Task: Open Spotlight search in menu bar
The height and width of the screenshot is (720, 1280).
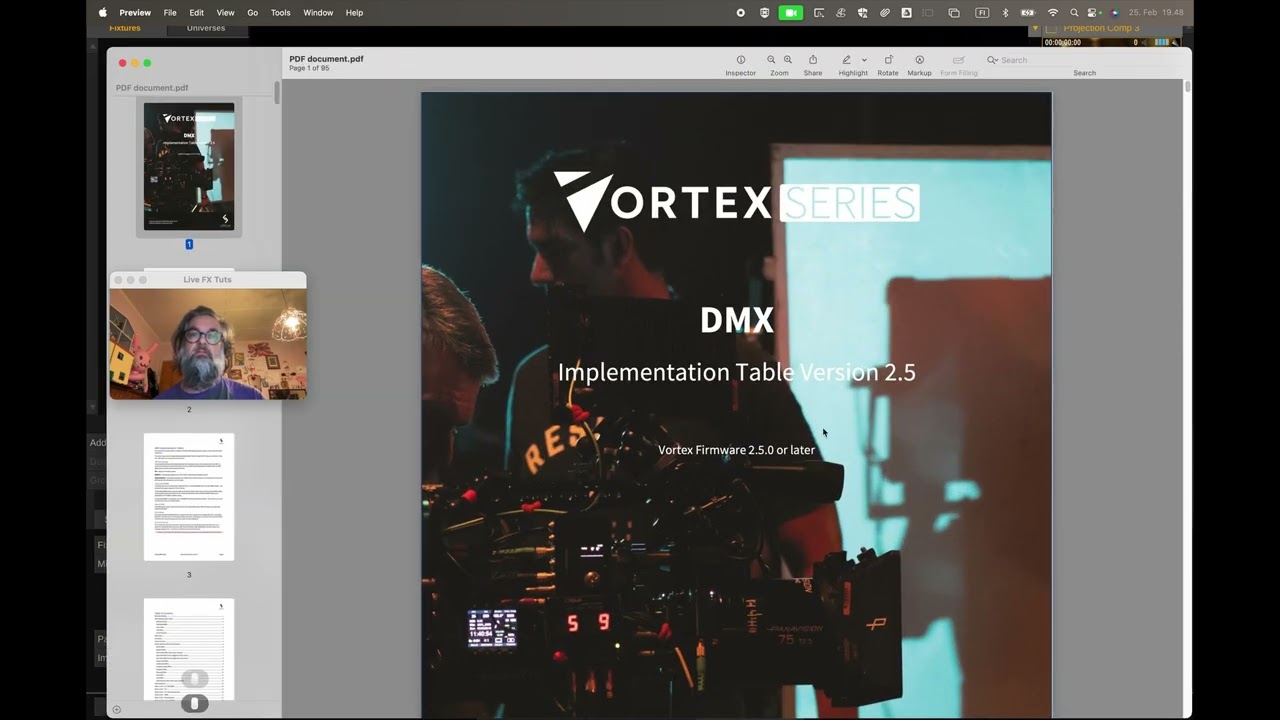Action: click(1074, 13)
